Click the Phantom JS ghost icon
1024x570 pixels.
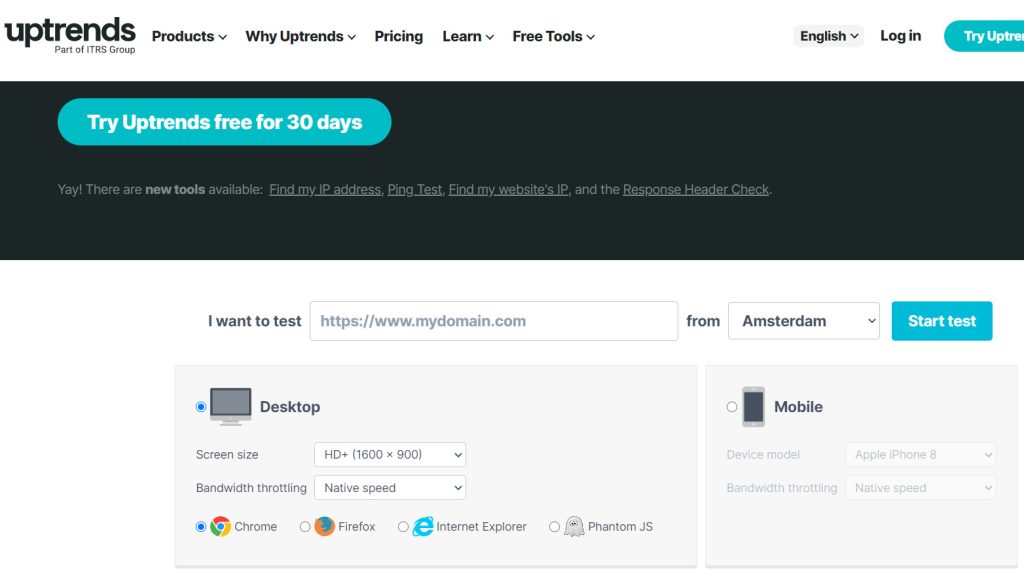coord(574,526)
